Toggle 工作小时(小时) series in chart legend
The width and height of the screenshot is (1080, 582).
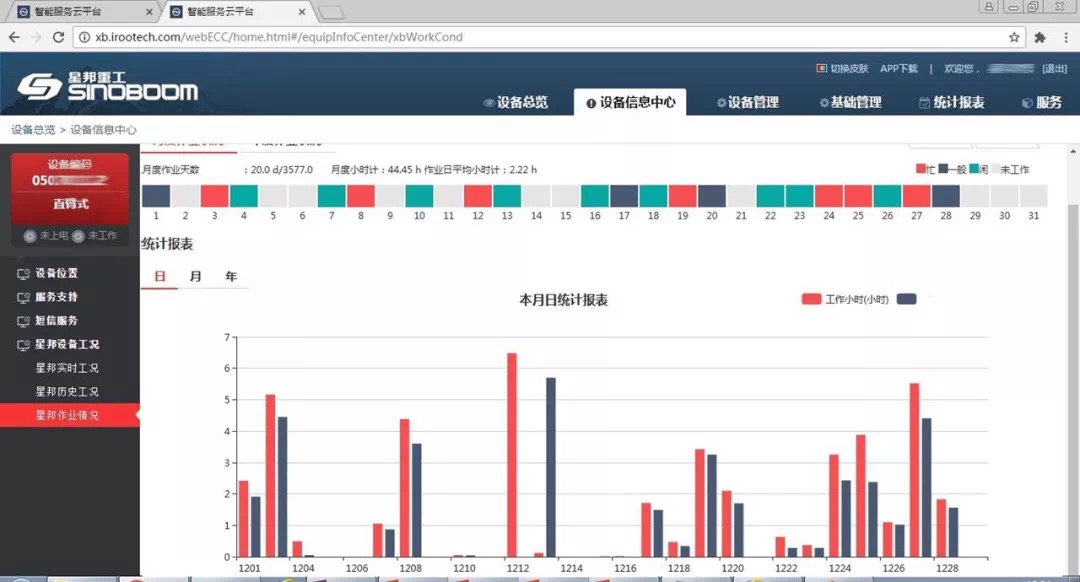tap(845, 299)
